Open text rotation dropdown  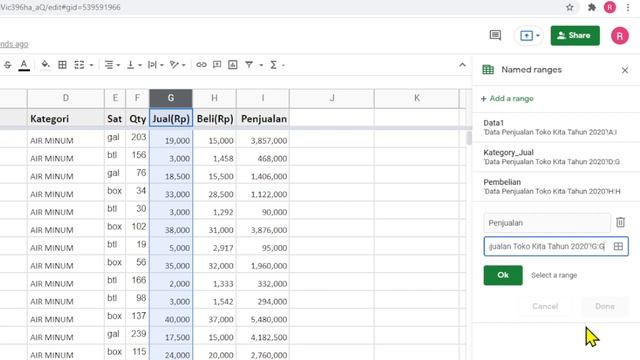[178, 65]
